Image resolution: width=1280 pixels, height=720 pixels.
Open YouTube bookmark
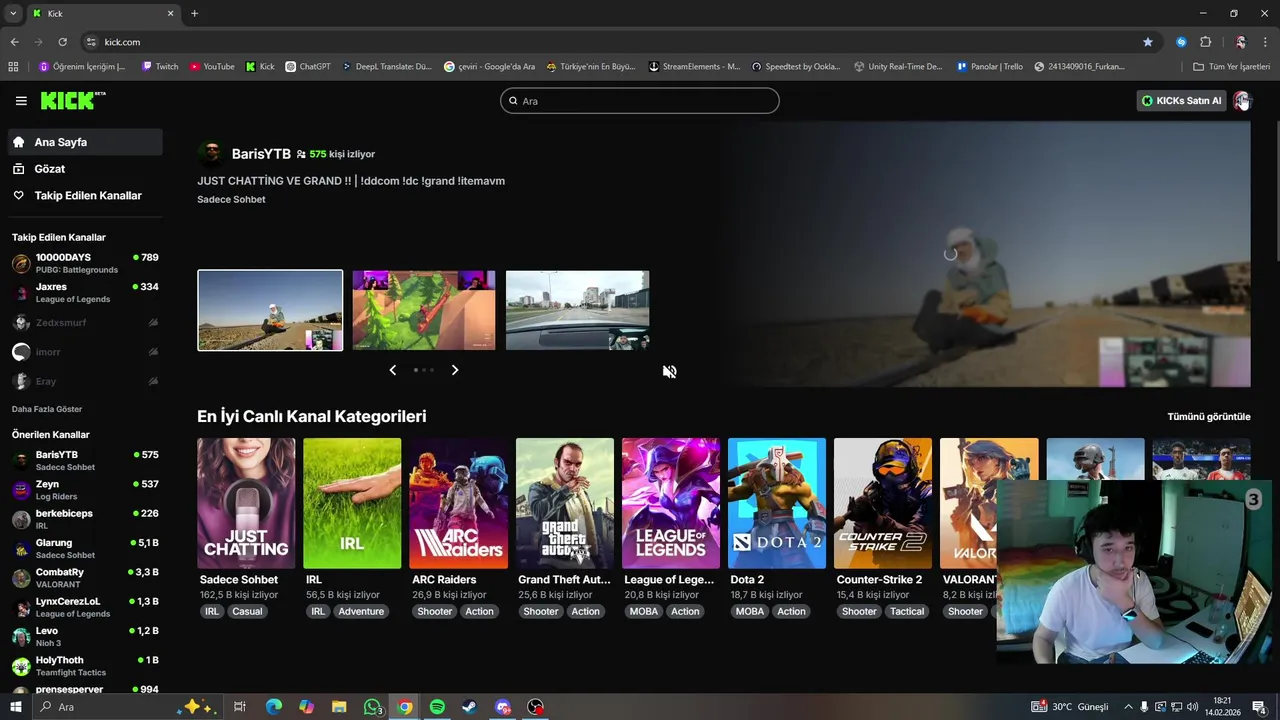[x=212, y=67]
